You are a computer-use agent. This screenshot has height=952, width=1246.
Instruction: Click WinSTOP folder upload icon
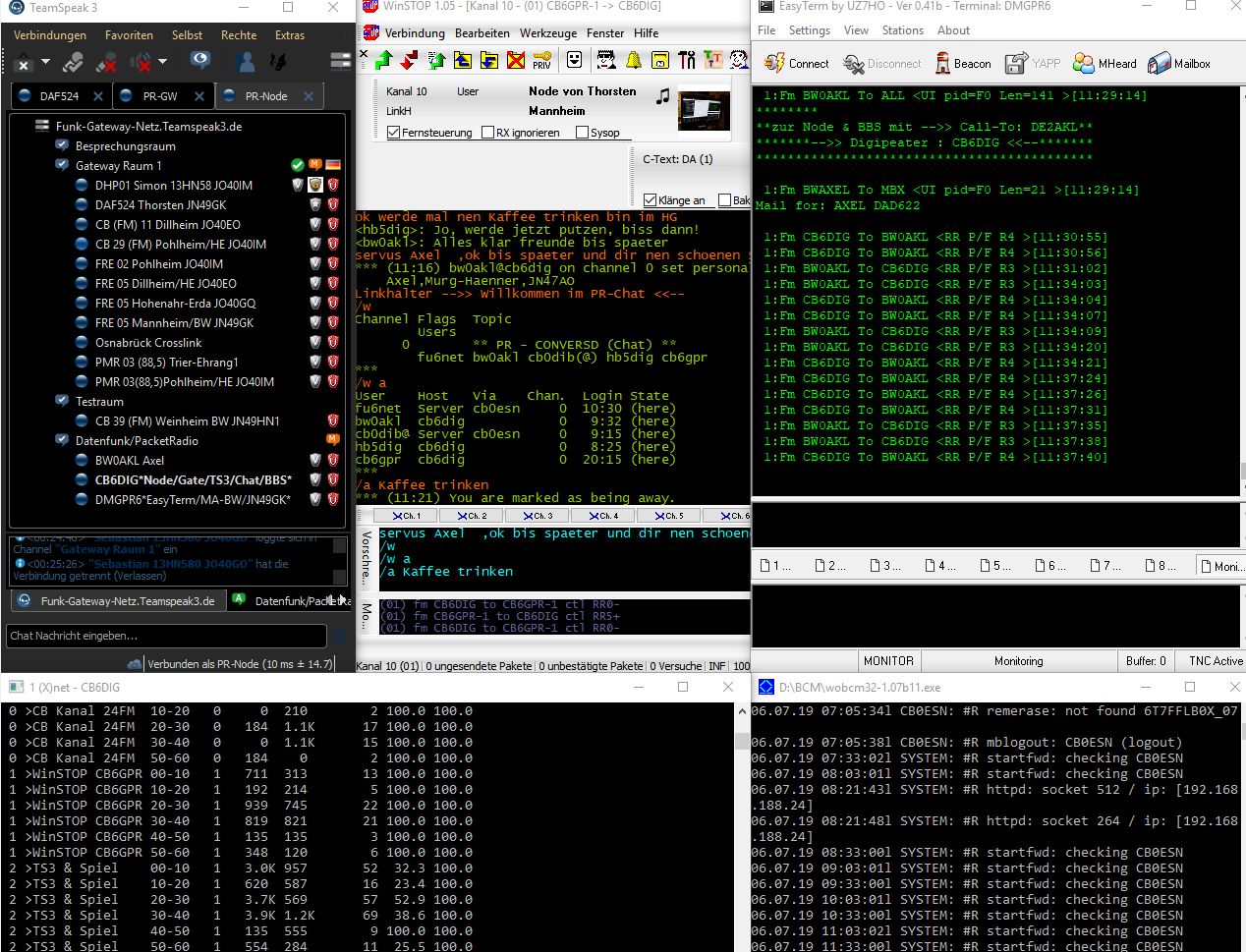point(463,61)
